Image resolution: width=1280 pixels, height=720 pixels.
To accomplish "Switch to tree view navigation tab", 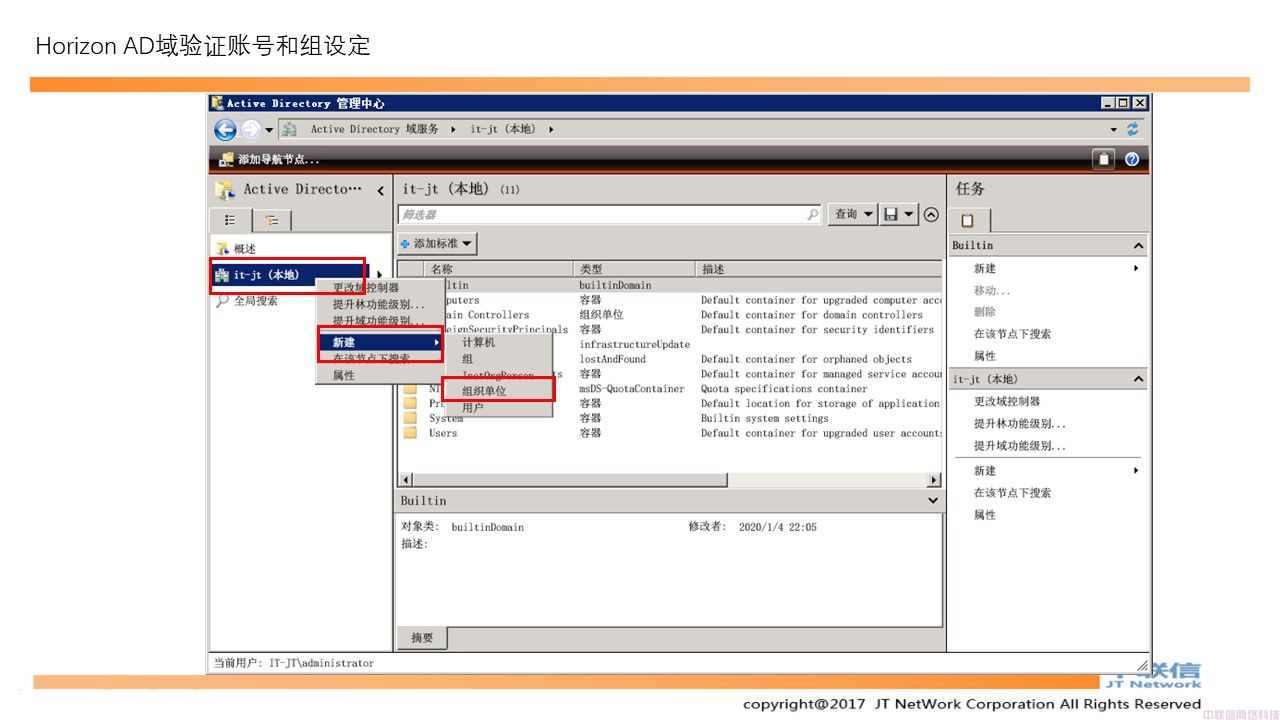I will 271,220.
